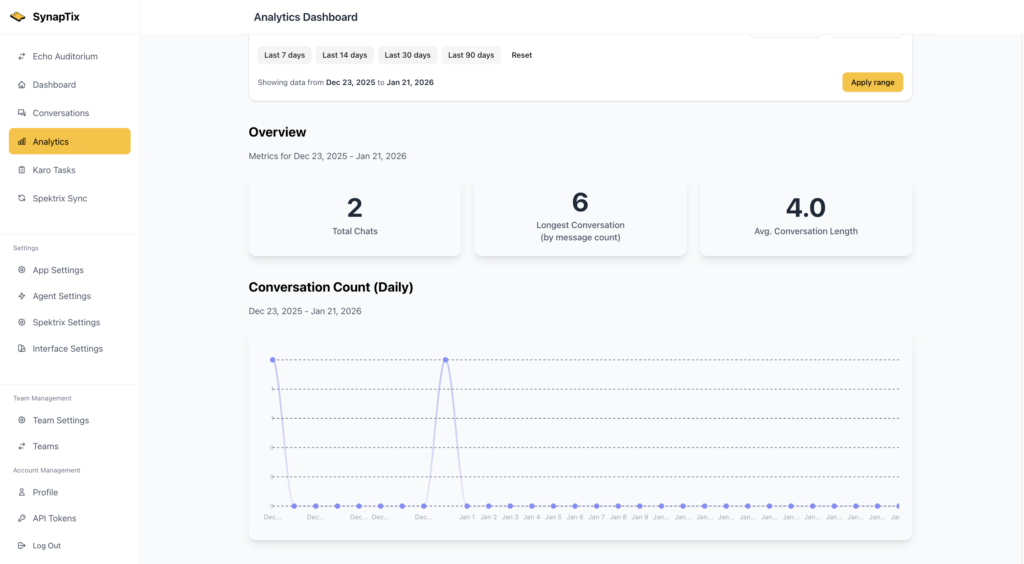Select the Last 7 days range
This screenshot has height=564, width=1024.
(284, 55)
